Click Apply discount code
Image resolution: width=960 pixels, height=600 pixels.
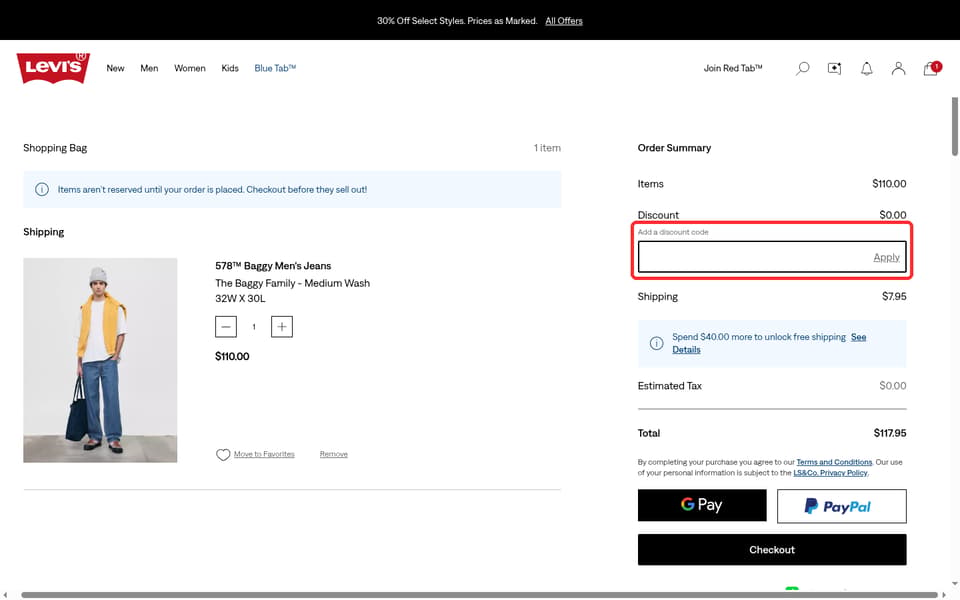click(x=886, y=257)
